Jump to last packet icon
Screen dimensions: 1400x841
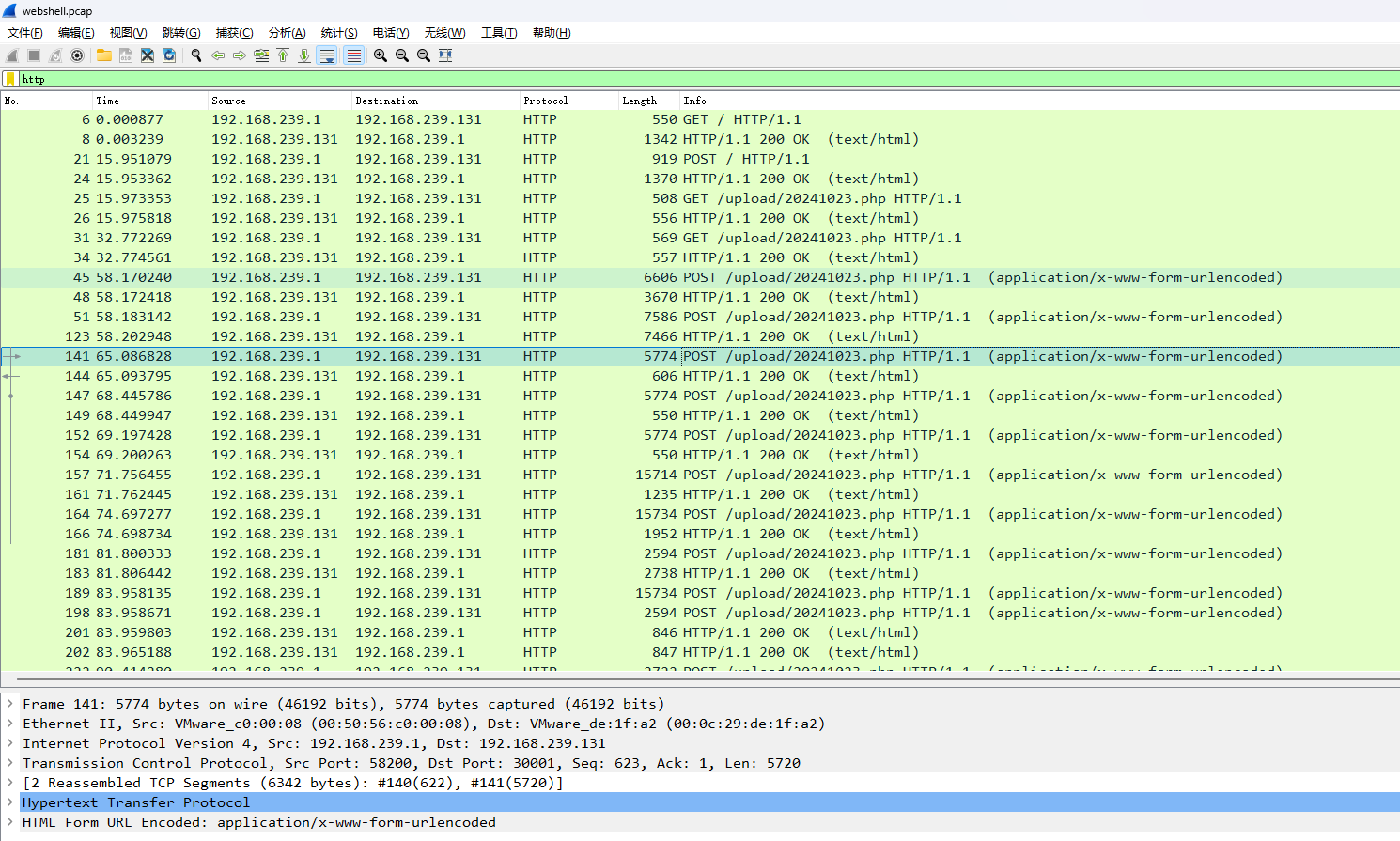(304, 55)
